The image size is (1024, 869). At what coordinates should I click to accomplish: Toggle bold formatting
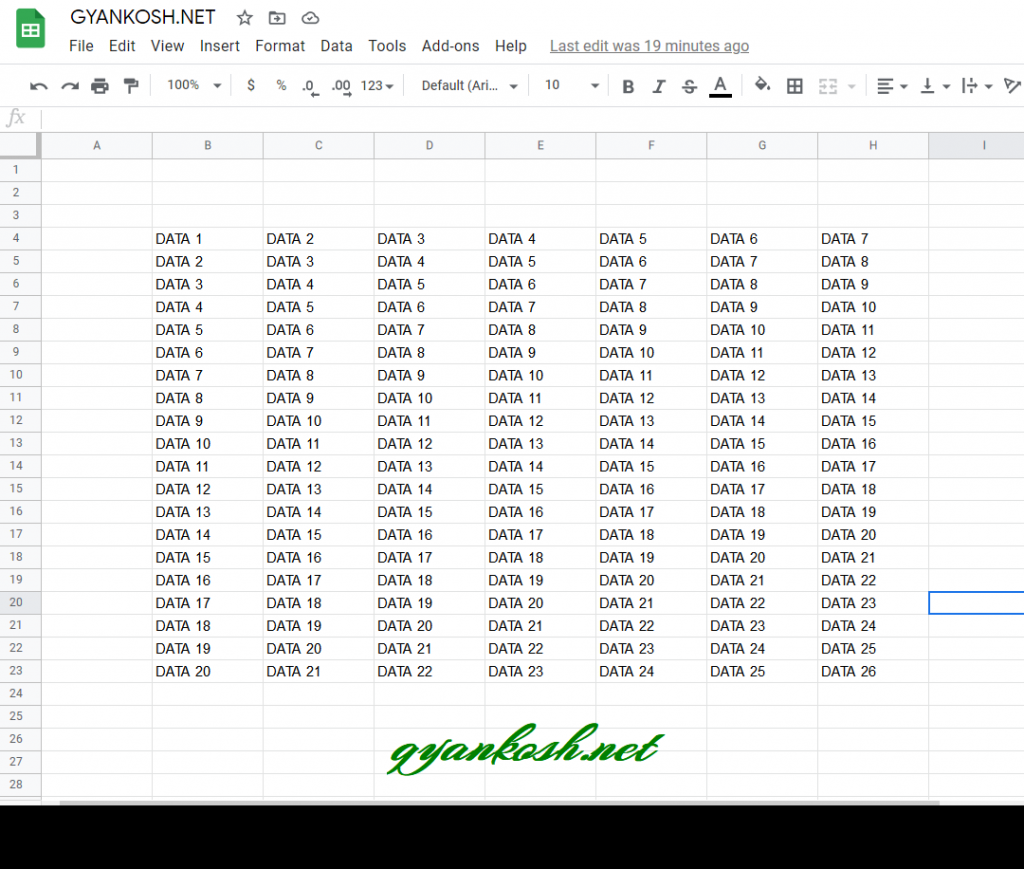pos(628,85)
